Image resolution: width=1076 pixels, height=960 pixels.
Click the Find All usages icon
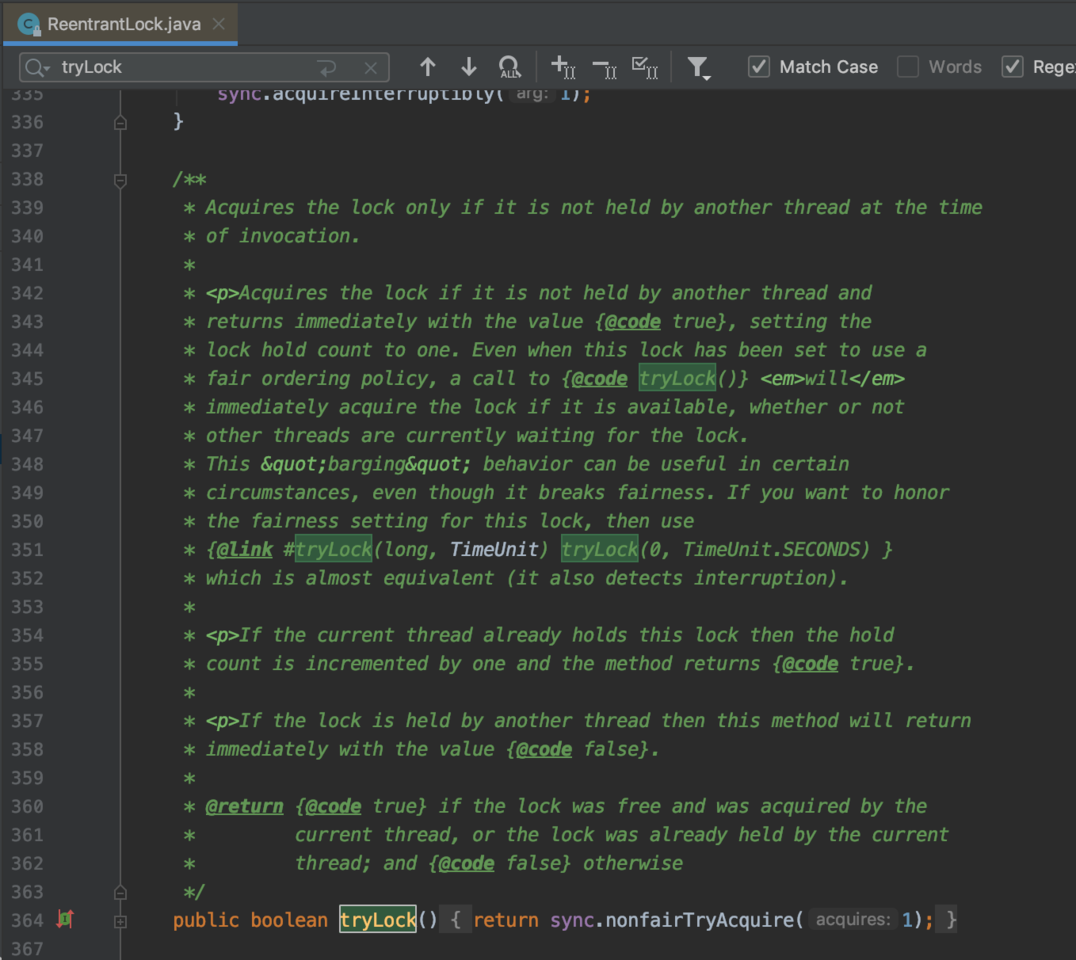pyautogui.click(x=509, y=67)
